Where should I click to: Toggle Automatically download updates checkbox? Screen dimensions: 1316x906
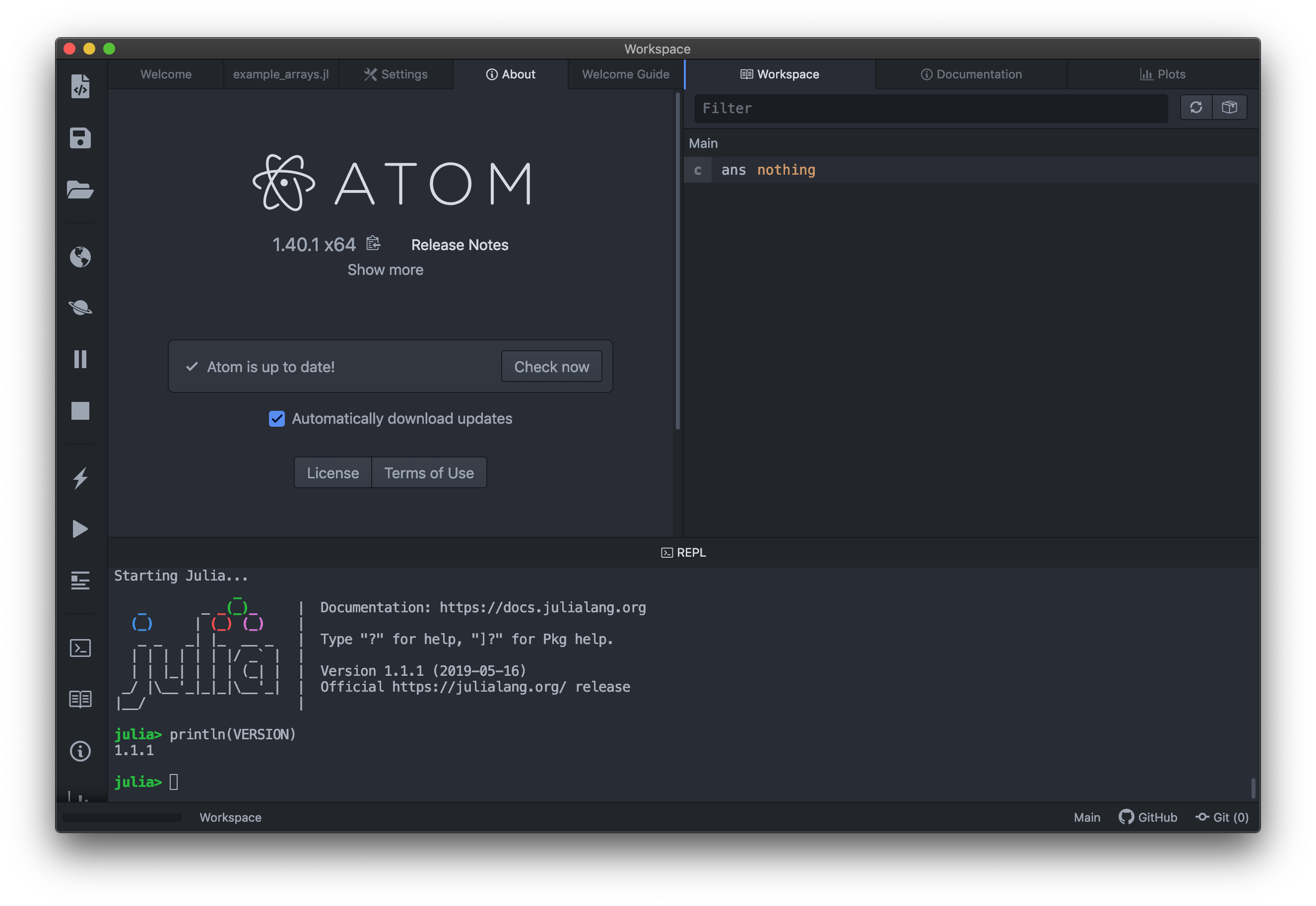(x=276, y=419)
